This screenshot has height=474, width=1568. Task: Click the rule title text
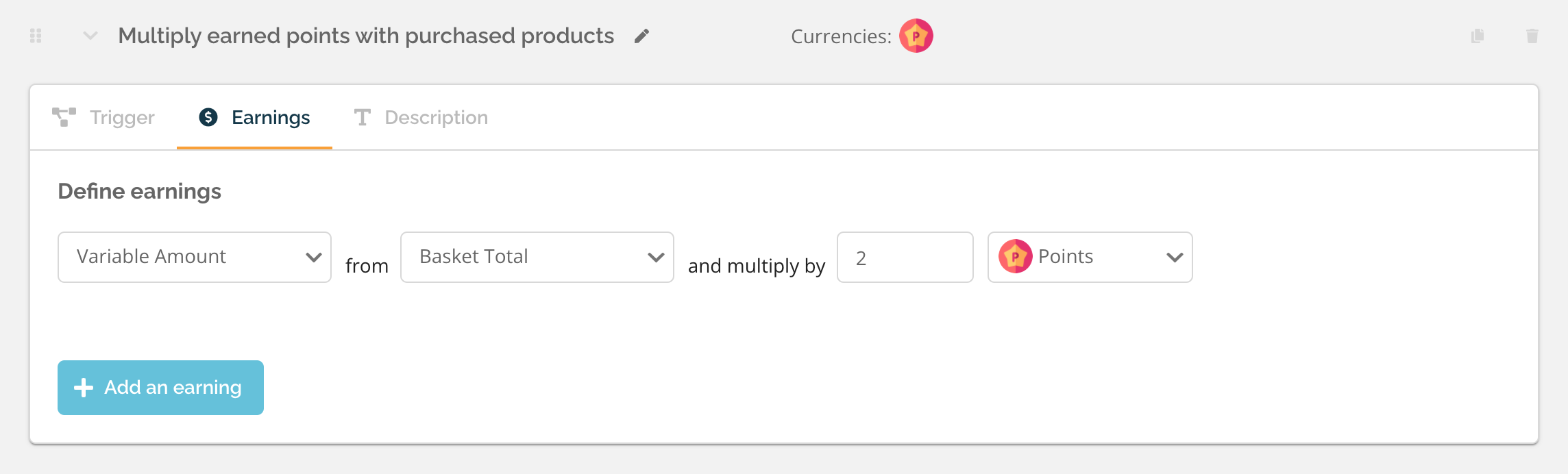coord(366,36)
